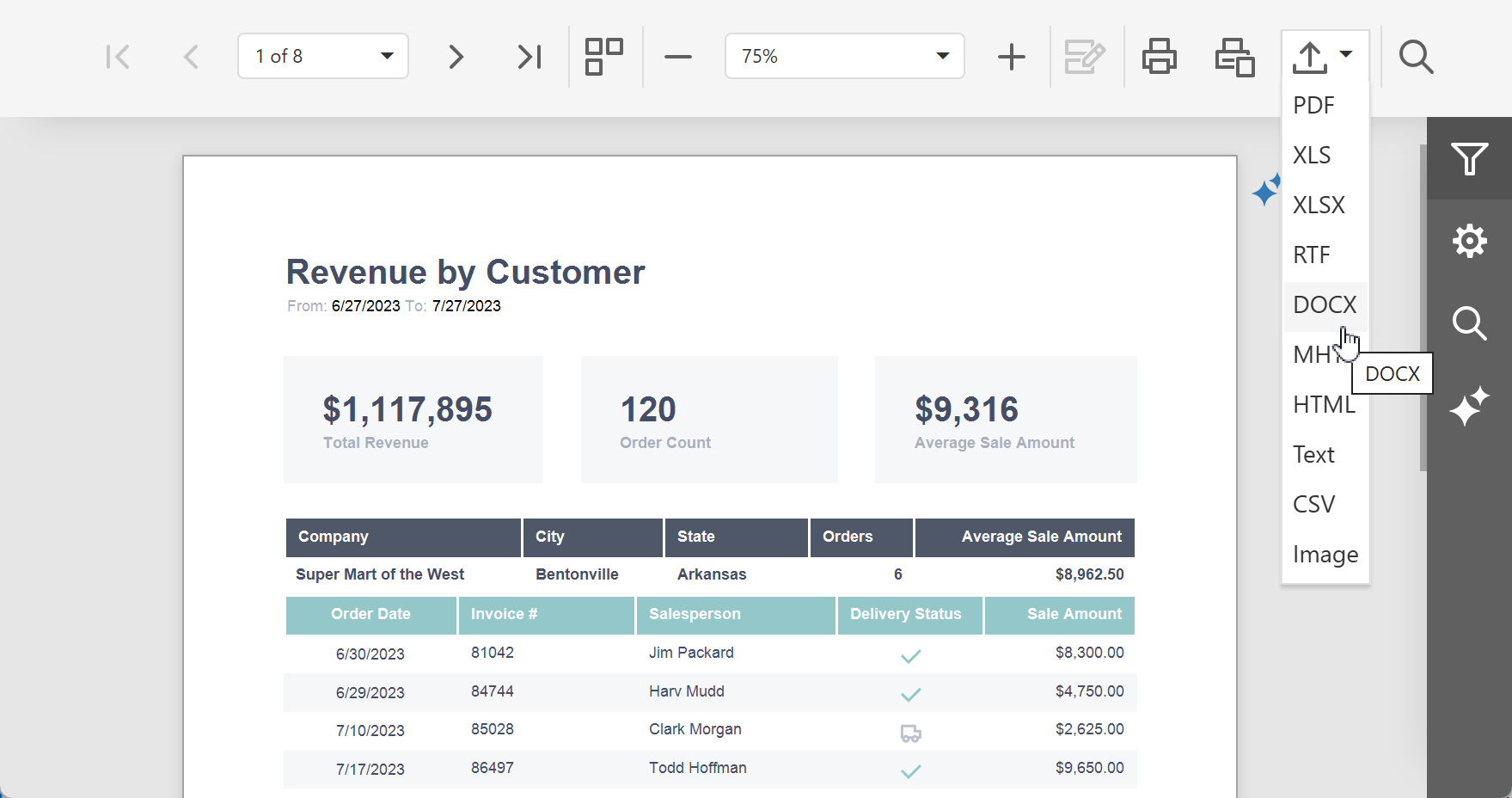Choose XLS export format

tap(1325, 155)
